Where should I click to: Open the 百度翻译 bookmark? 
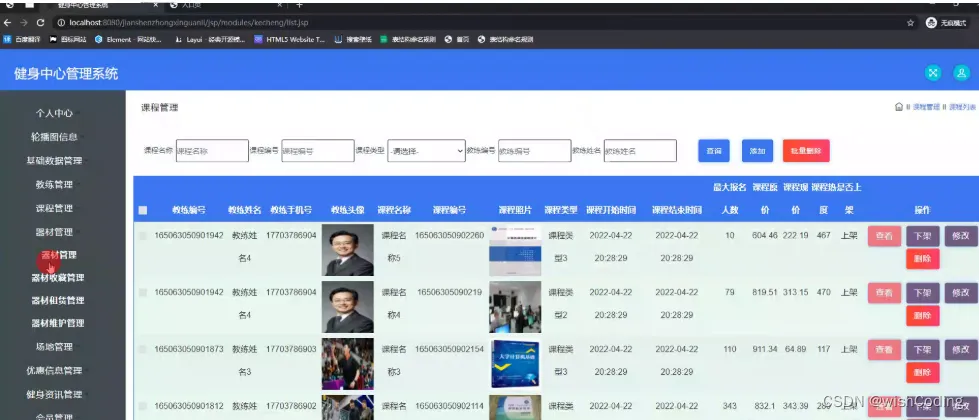(22, 39)
